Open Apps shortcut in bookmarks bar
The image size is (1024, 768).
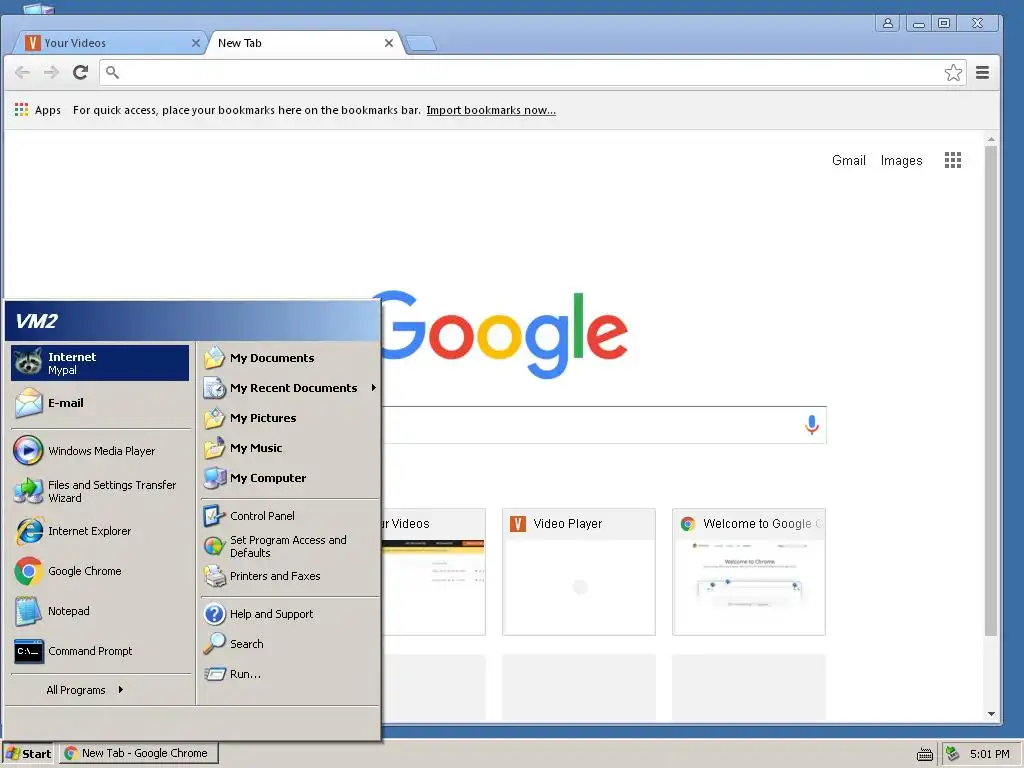[x=38, y=110]
